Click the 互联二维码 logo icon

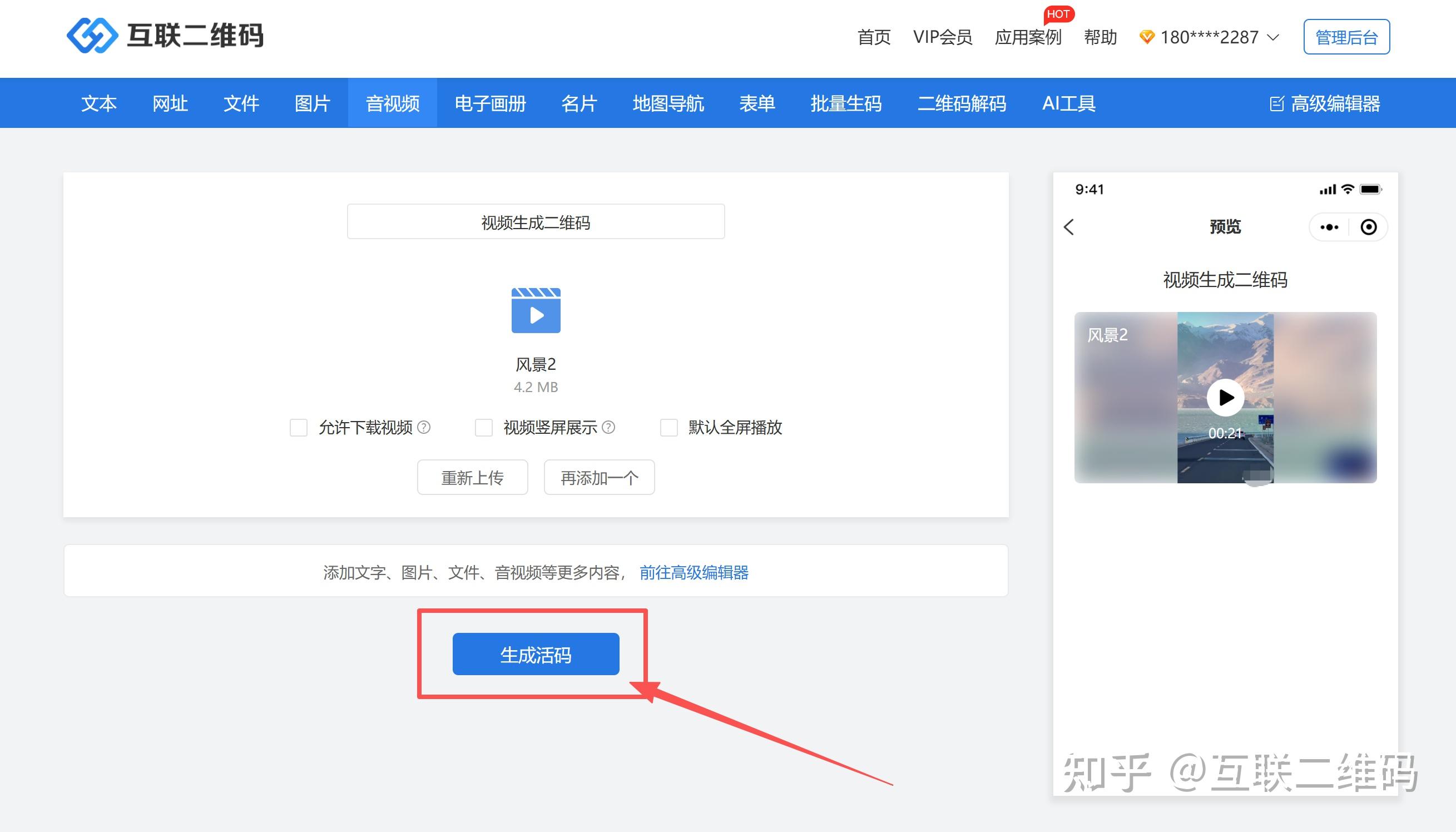(92, 36)
